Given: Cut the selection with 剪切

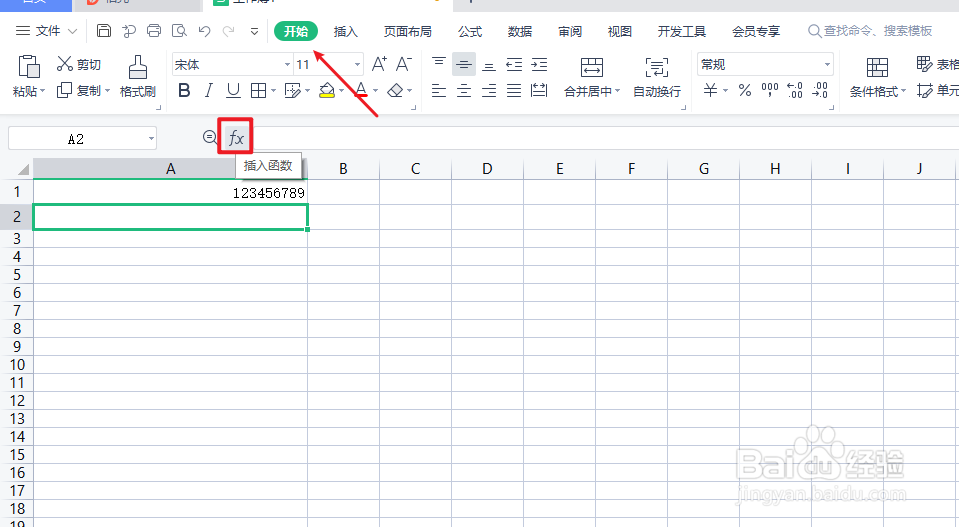Looking at the screenshot, I should coord(79,64).
